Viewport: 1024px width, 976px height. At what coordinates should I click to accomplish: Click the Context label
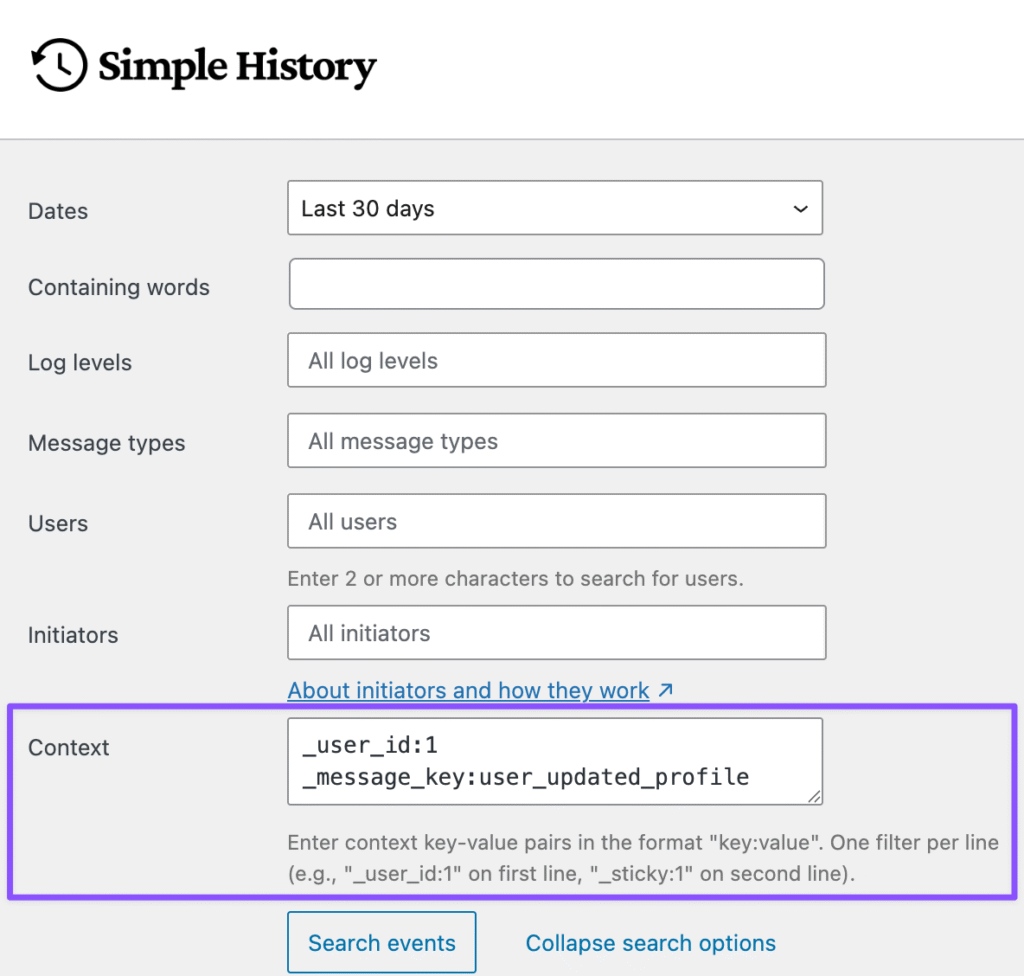tap(69, 748)
